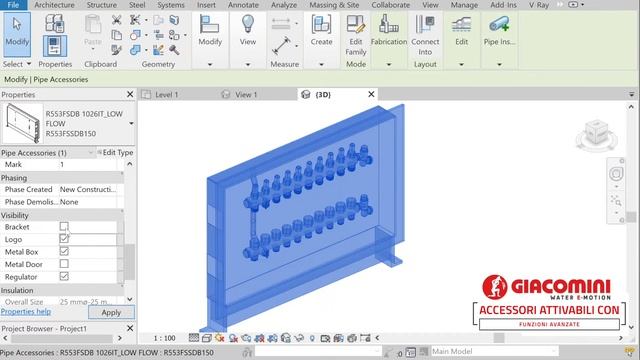Click the Temporary Hide/Isolate glasses icon

pyautogui.click(x=299, y=338)
